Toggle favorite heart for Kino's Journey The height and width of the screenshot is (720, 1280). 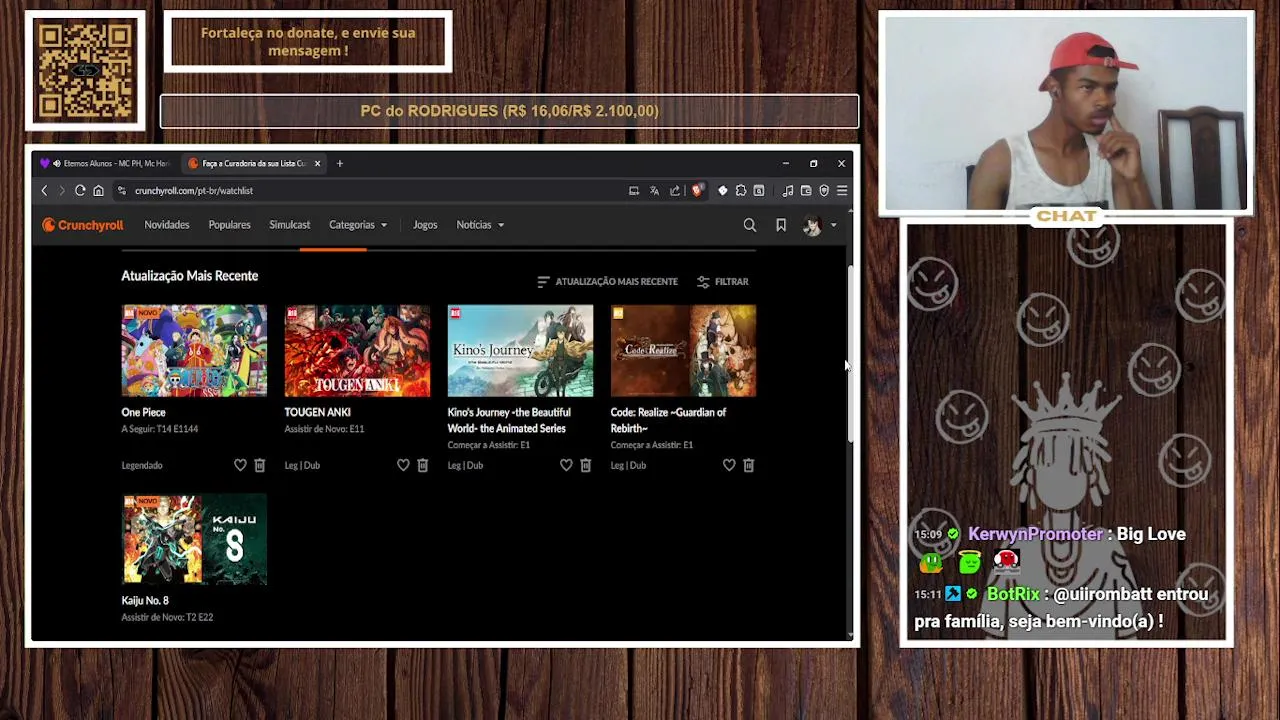coord(566,465)
